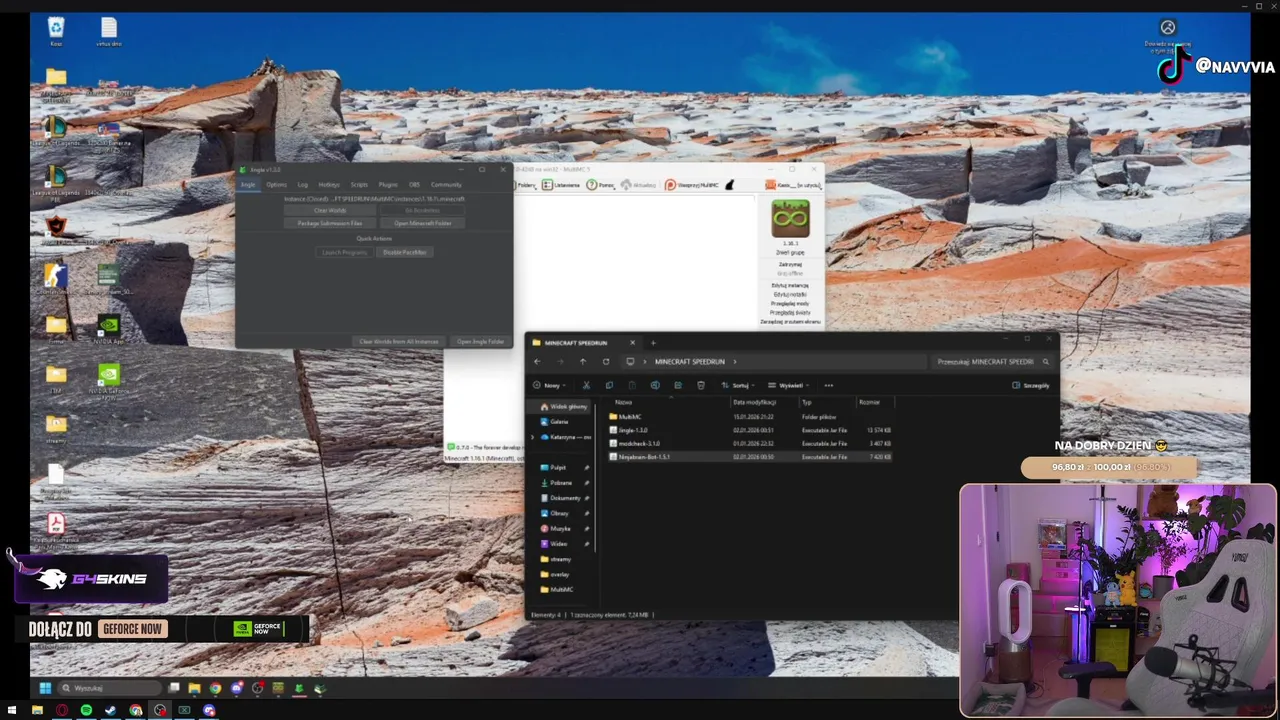Image resolution: width=1280 pixels, height=720 pixels.
Task: Click the Paste icon in Explorer toolbar
Action: [632, 385]
